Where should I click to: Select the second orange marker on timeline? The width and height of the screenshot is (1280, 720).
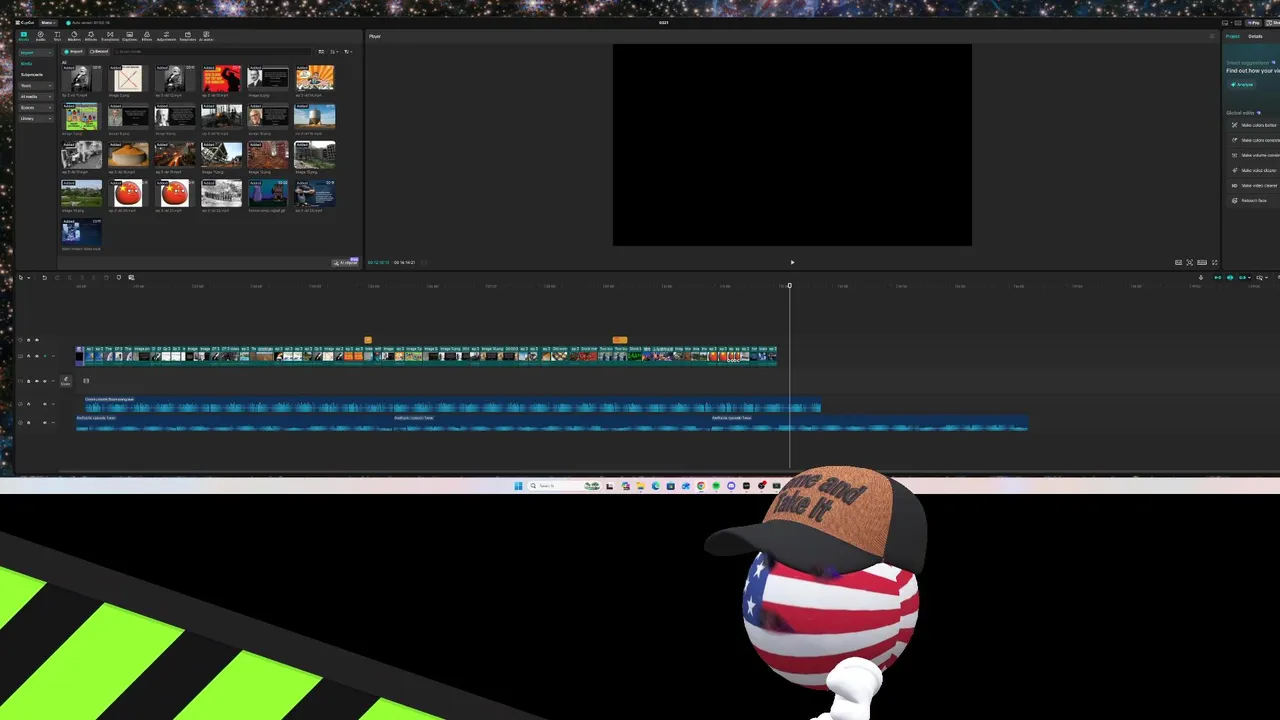click(x=620, y=340)
